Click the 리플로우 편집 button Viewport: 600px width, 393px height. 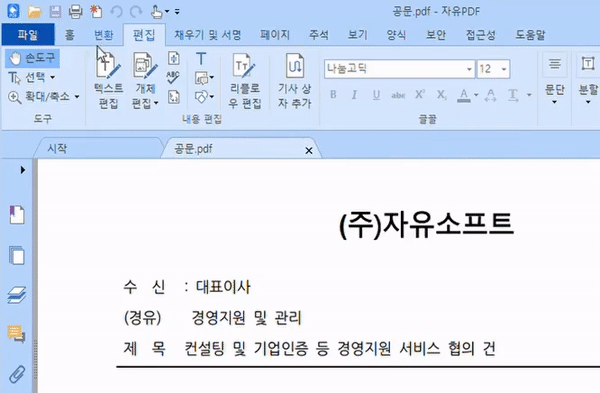245,81
